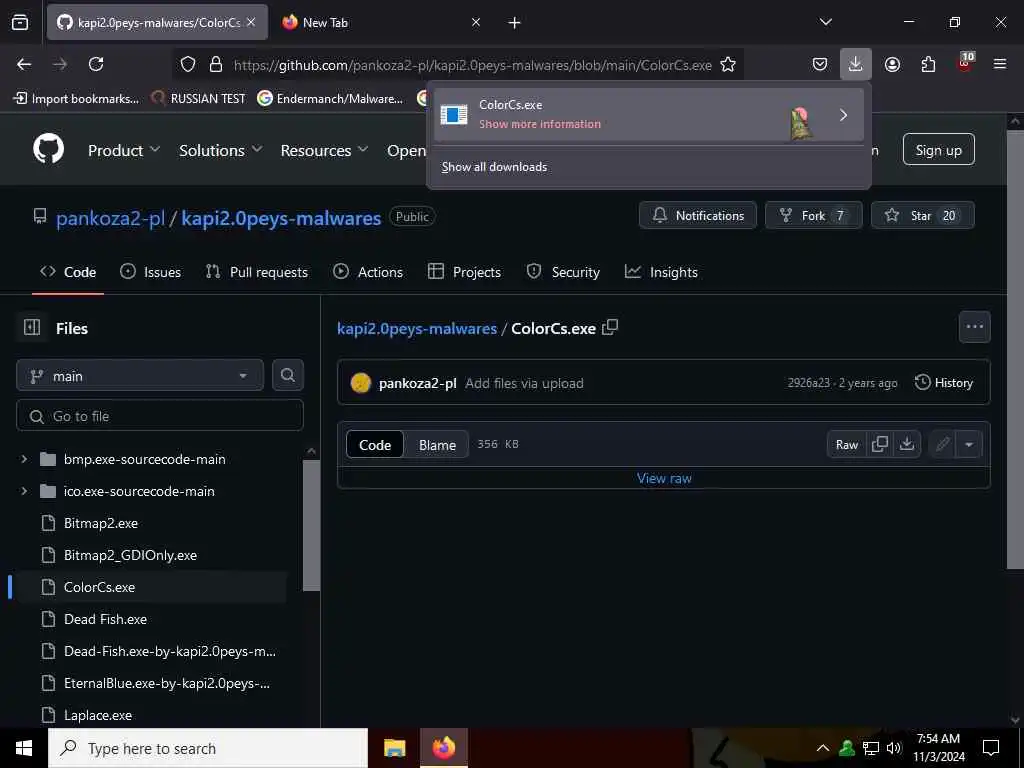Click the Windows Start button

pos(24,748)
